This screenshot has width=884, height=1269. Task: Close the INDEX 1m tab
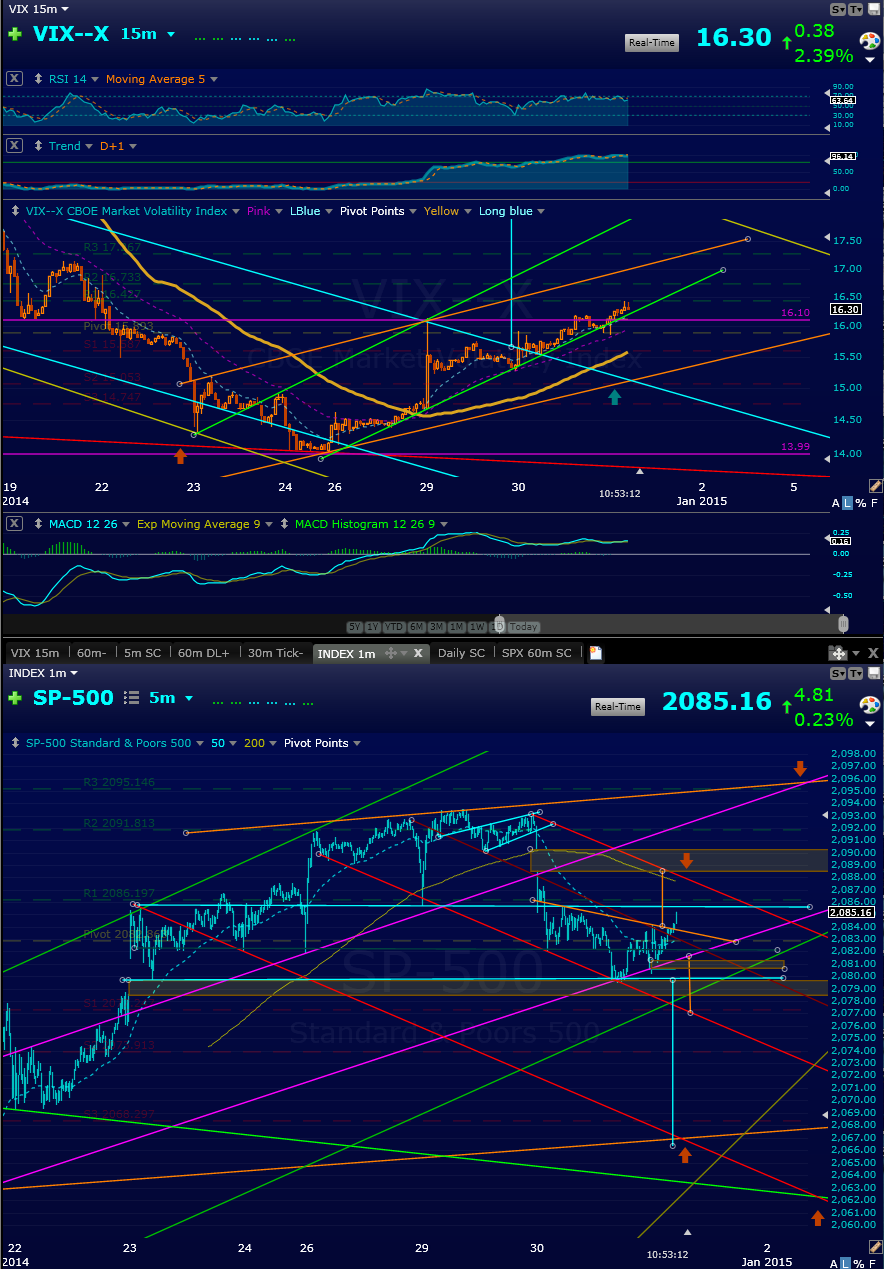419,653
